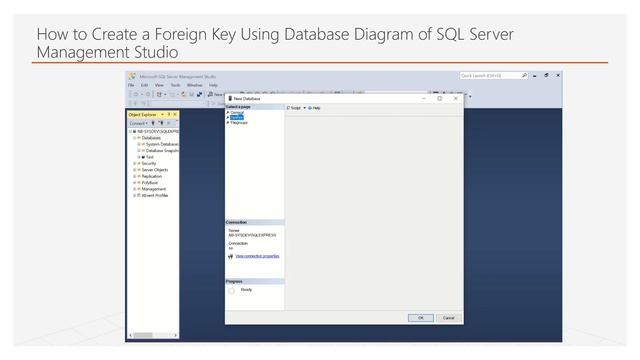Expand the Security node
The image size is (640, 360).
pos(134,164)
